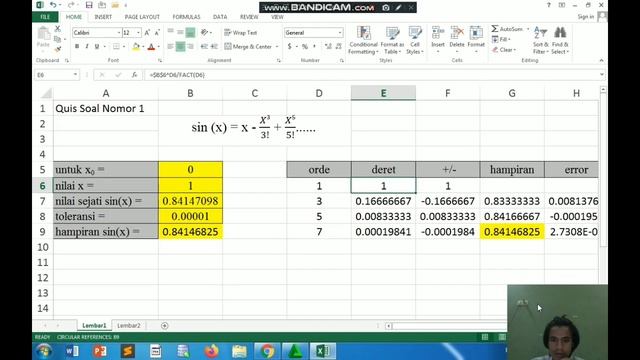Click the Decrease Indent icon

pos(204,47)
